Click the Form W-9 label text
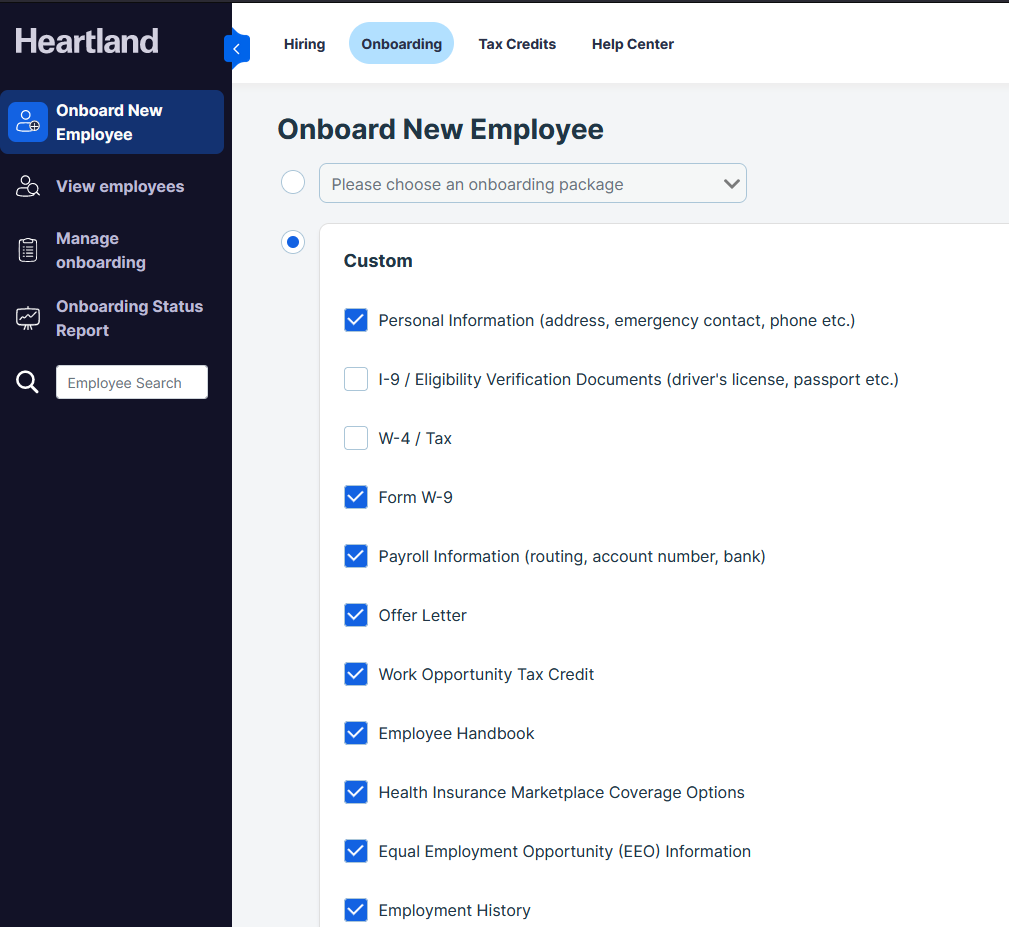Screen dimensions: 1009x927 [x=415, y=497]
